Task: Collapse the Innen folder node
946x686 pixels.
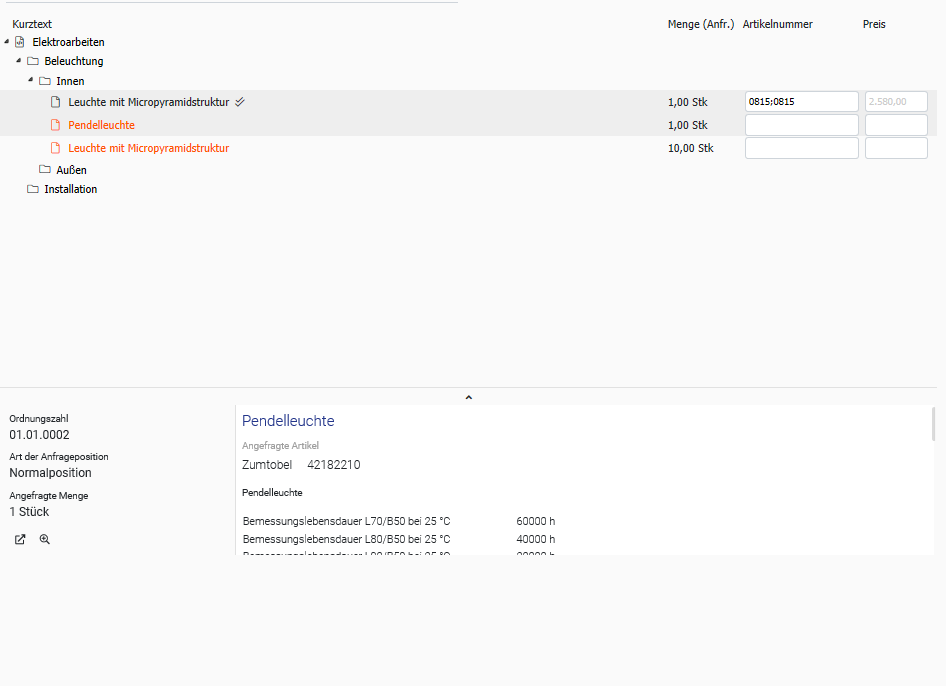Action: pyautogui.click(x=31, y=81)
